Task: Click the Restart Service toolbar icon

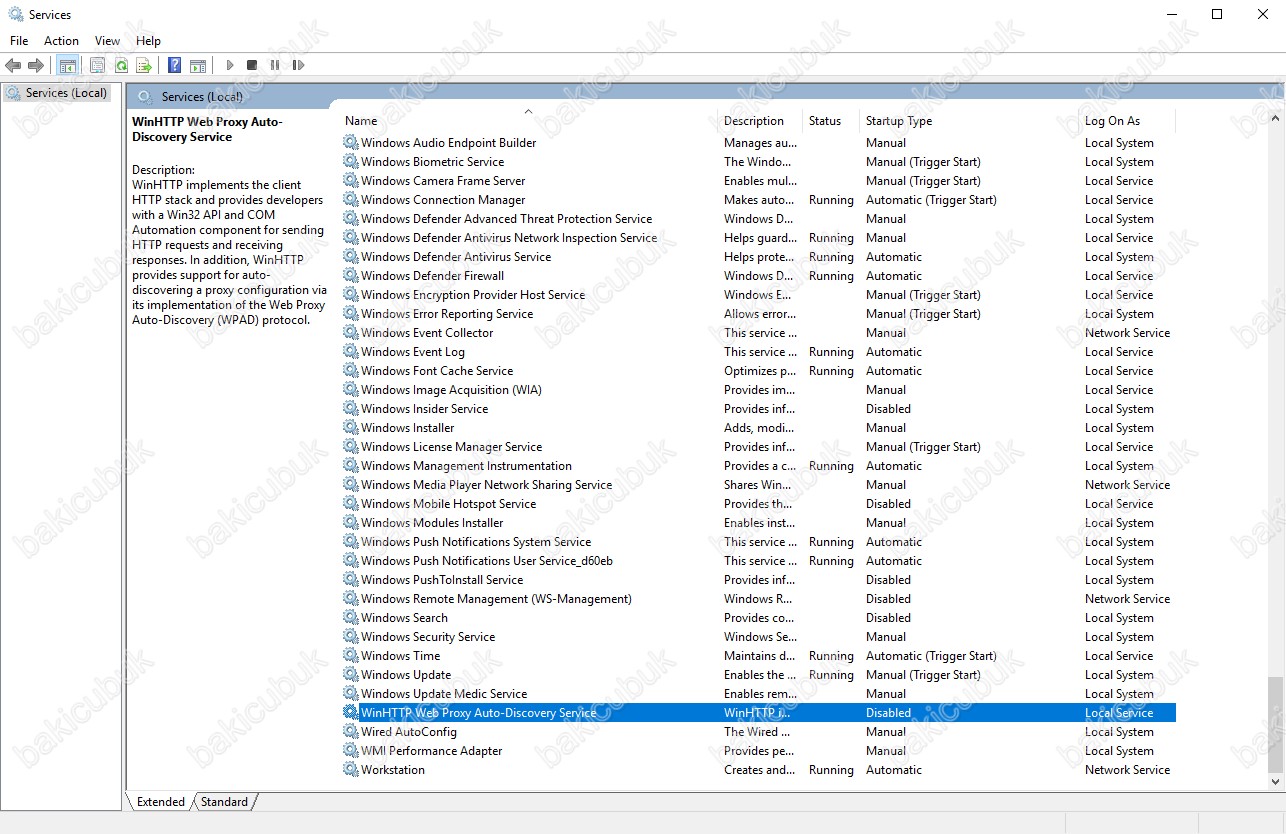Action: (x=298, y=65)
